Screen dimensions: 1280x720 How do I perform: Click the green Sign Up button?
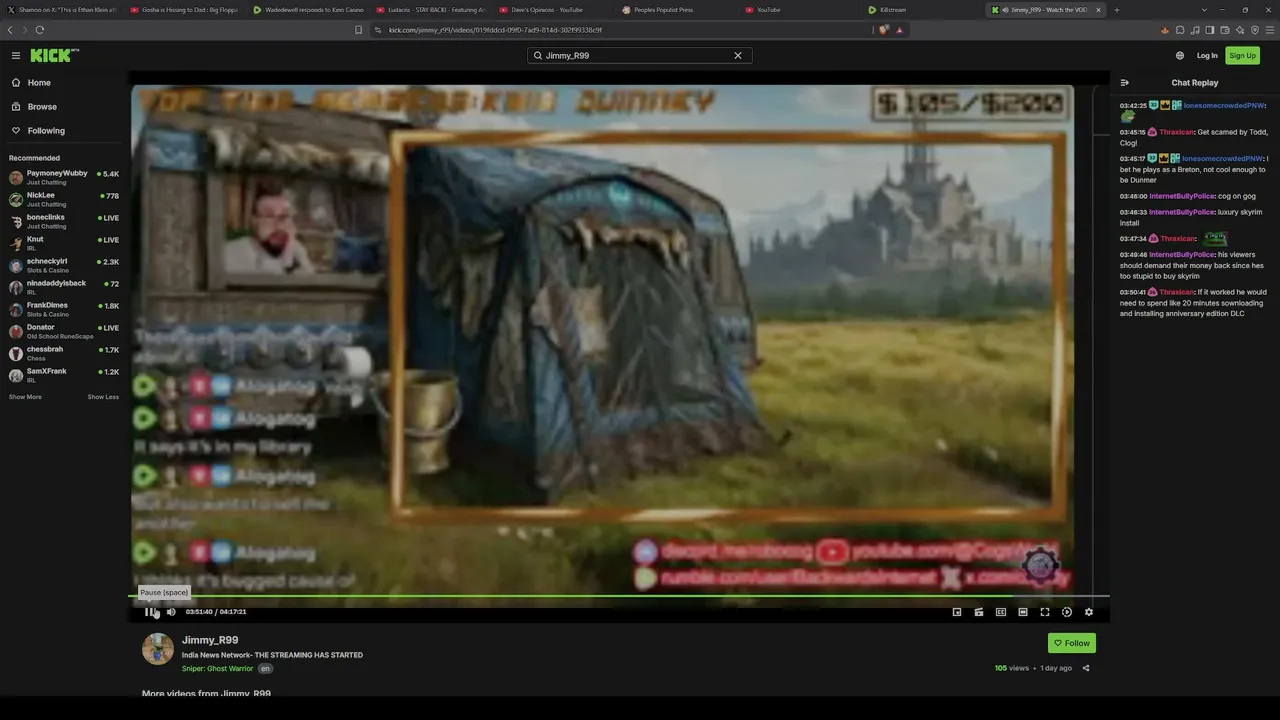(x=1243, y=56)
